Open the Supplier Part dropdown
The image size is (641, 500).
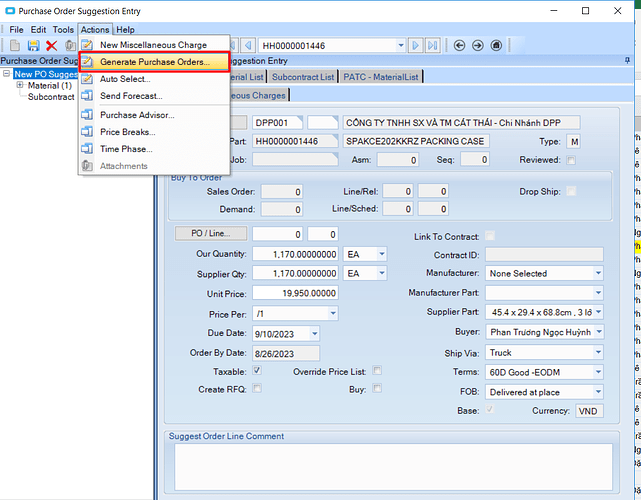tap(598, 312)
